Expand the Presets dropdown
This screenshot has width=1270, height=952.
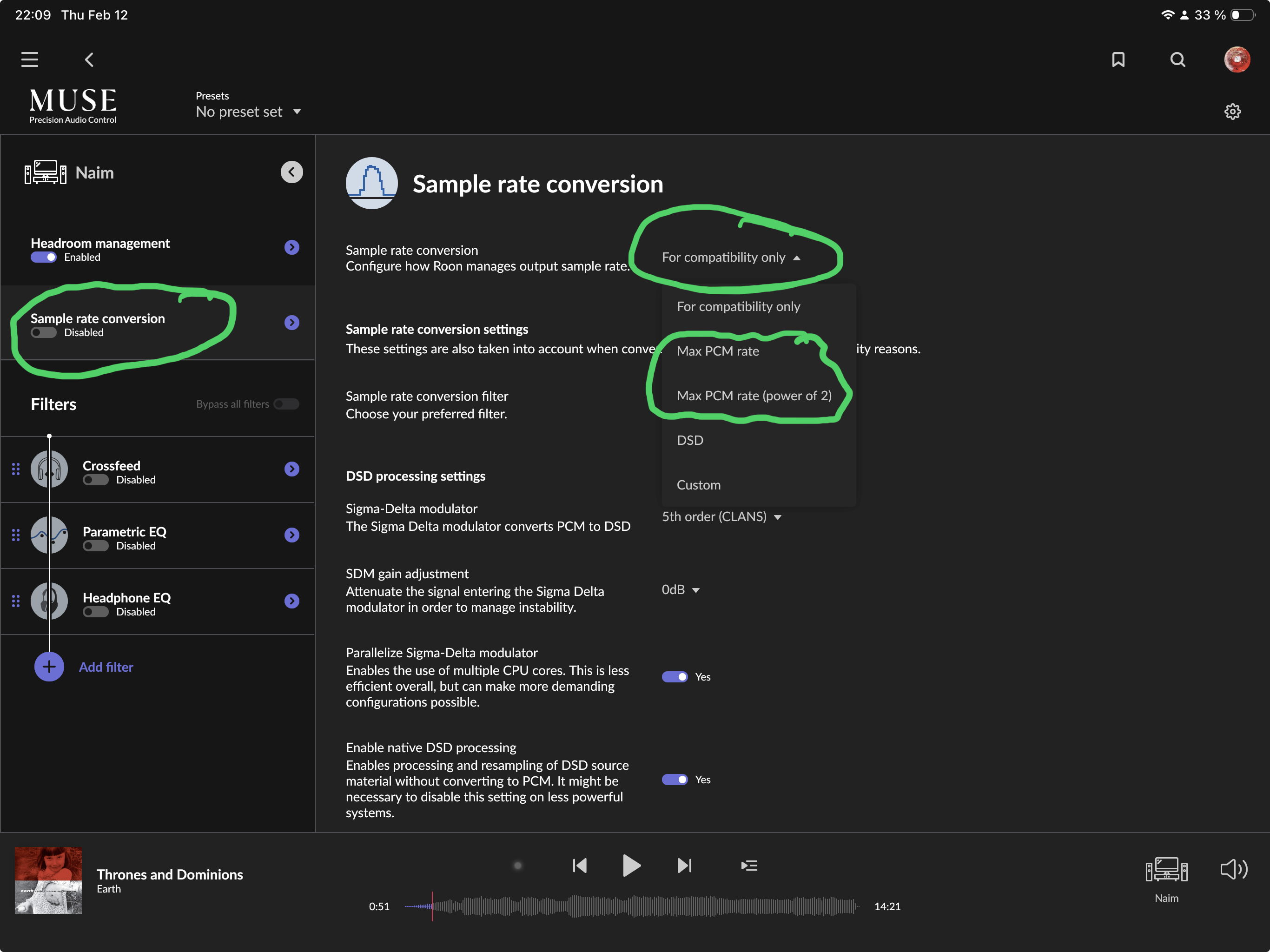click(248, 112)
